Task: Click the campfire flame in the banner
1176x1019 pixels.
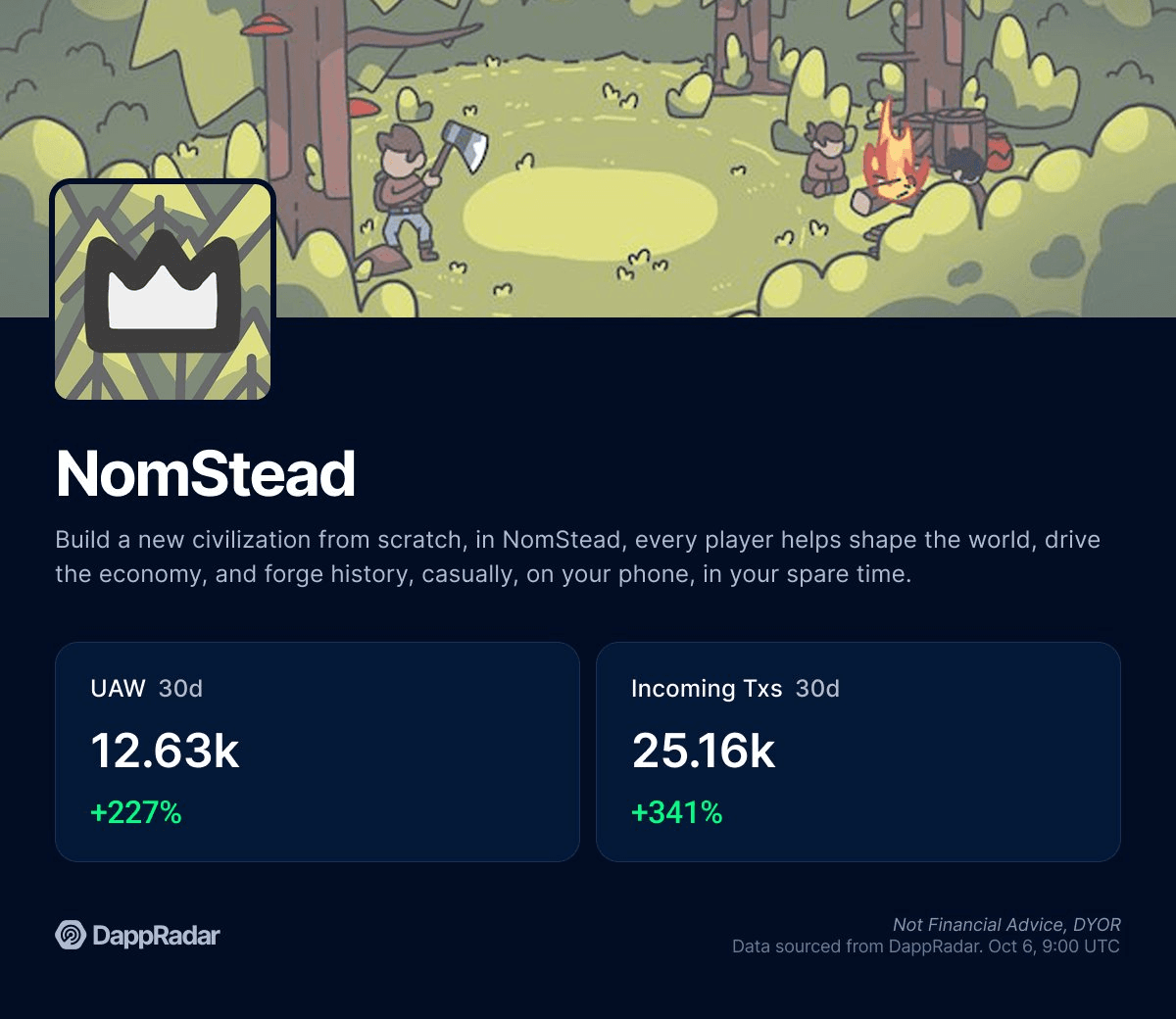Action: point(890,157)
